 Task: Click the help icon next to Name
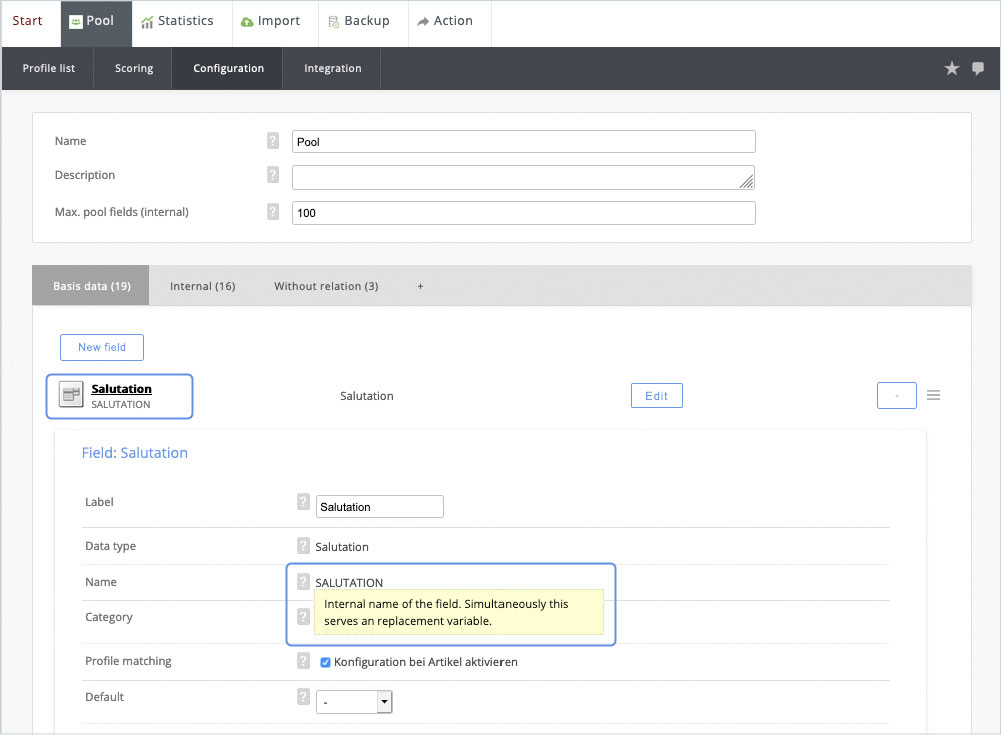273,142
